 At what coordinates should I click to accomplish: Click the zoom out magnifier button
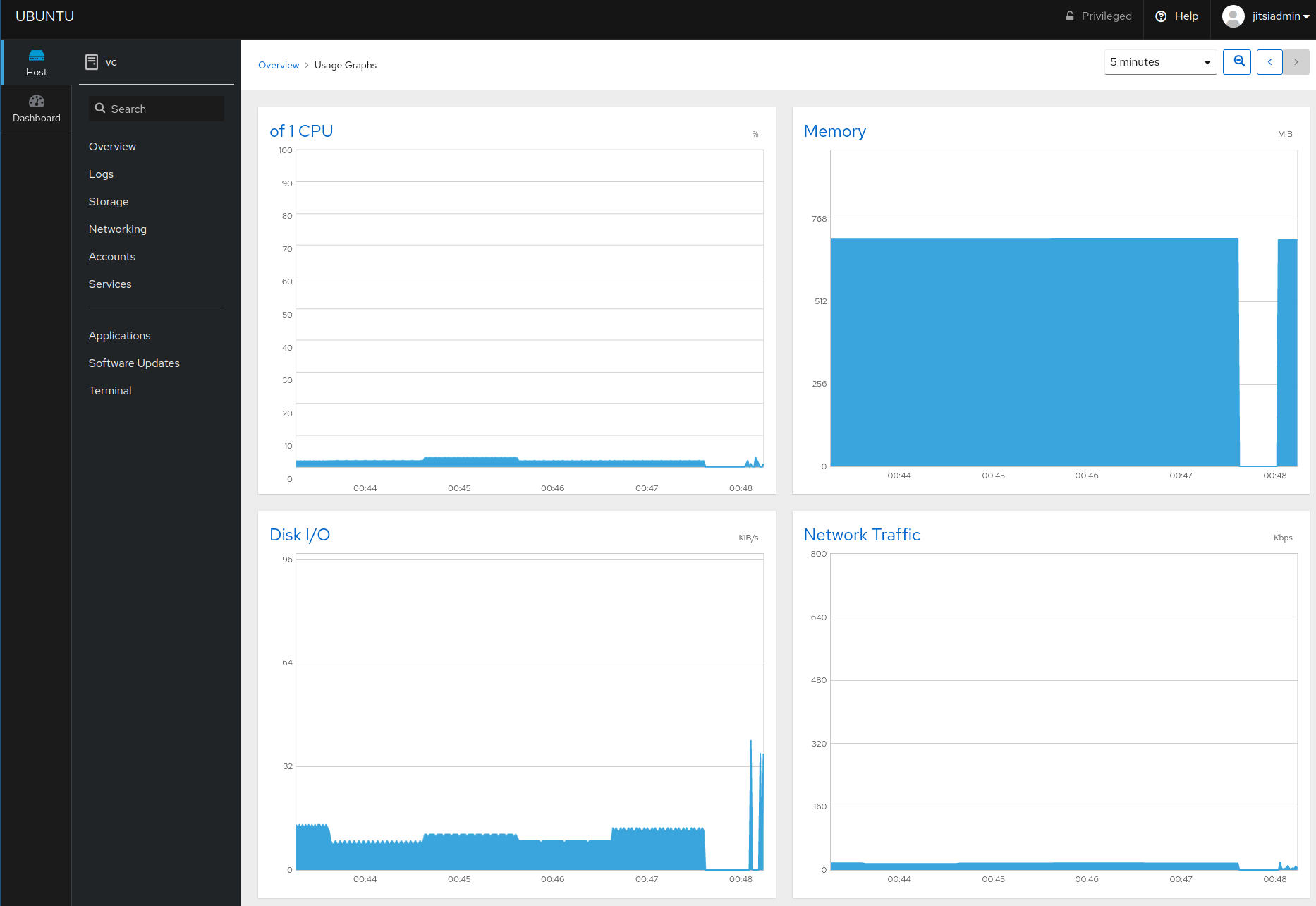pos(1237,62)
